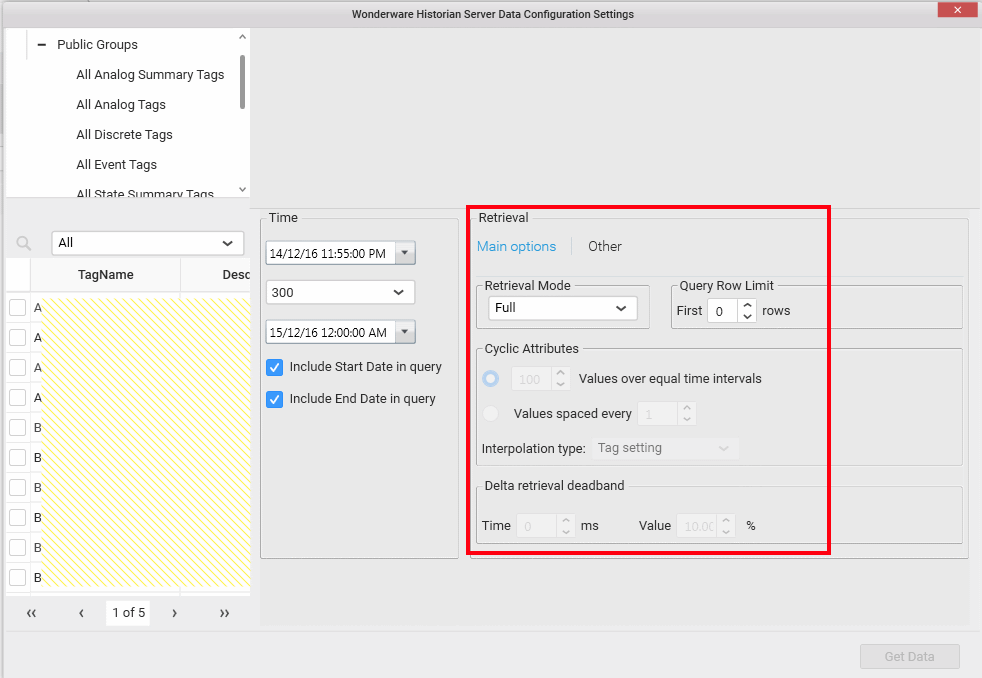Image resolution: width=982 pixels, height=678 pixels.
Task: Increase the deadband Value percentage
Action: pyautogui.click(x=726, y=521)
